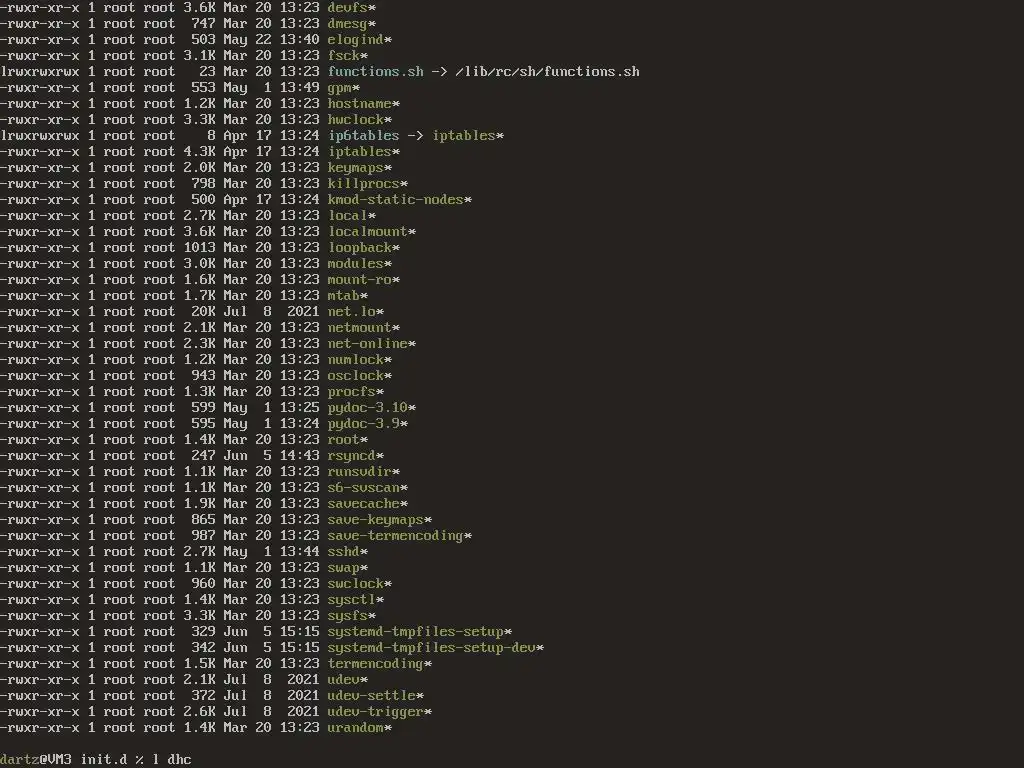Click the sshd filename
The height and width of the screenshot is (768, 1024).
344,552
